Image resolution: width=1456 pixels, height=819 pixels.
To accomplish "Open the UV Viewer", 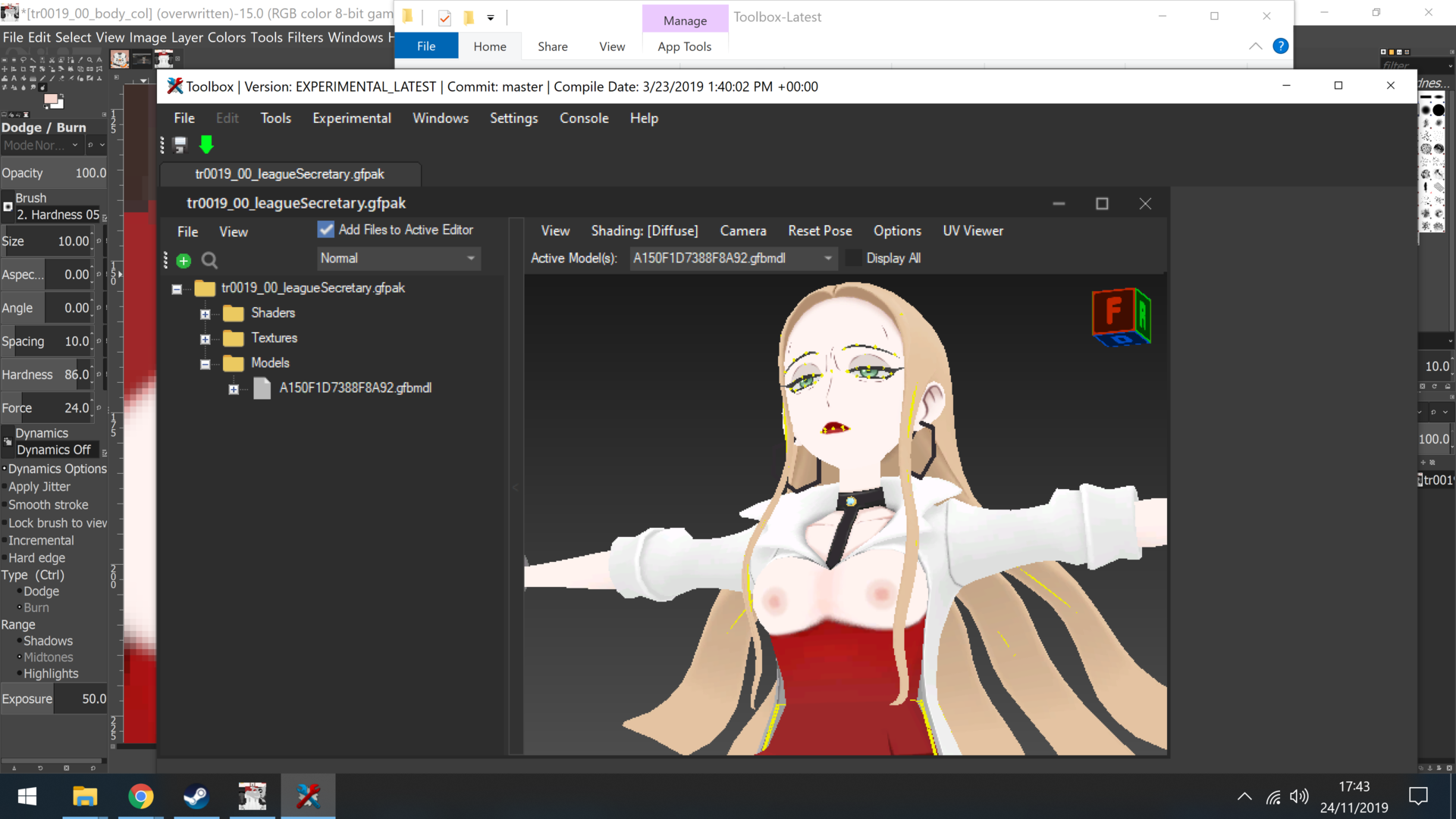I will (x=973, y=231).
